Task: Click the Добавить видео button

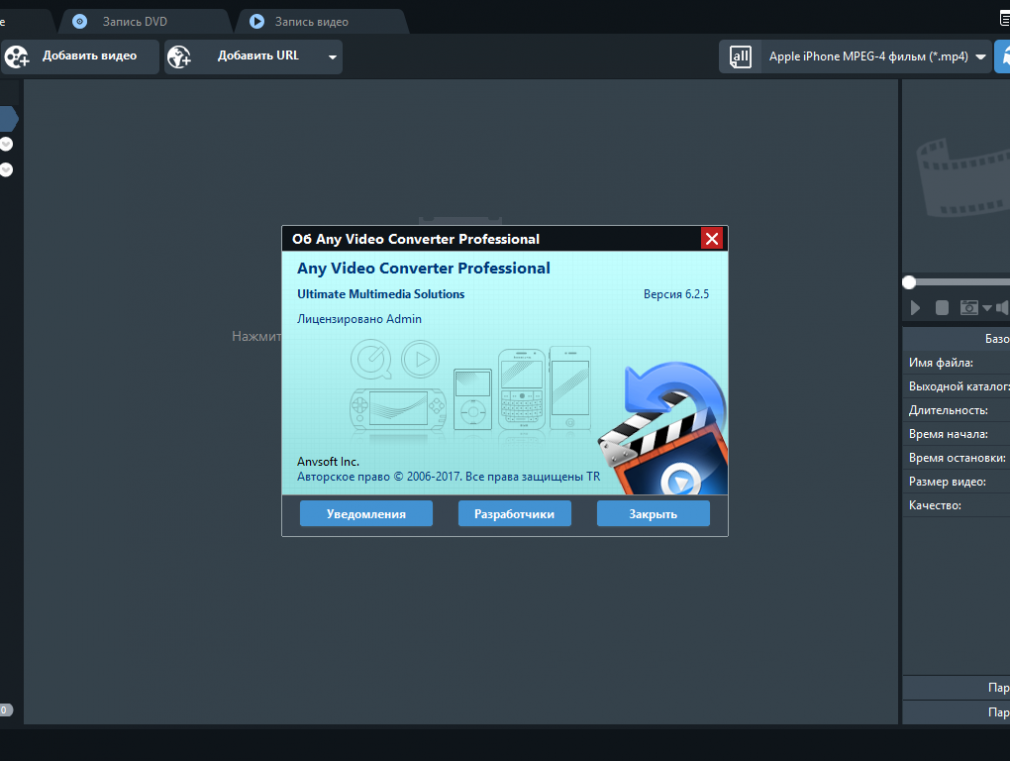Action: point(80,57)
